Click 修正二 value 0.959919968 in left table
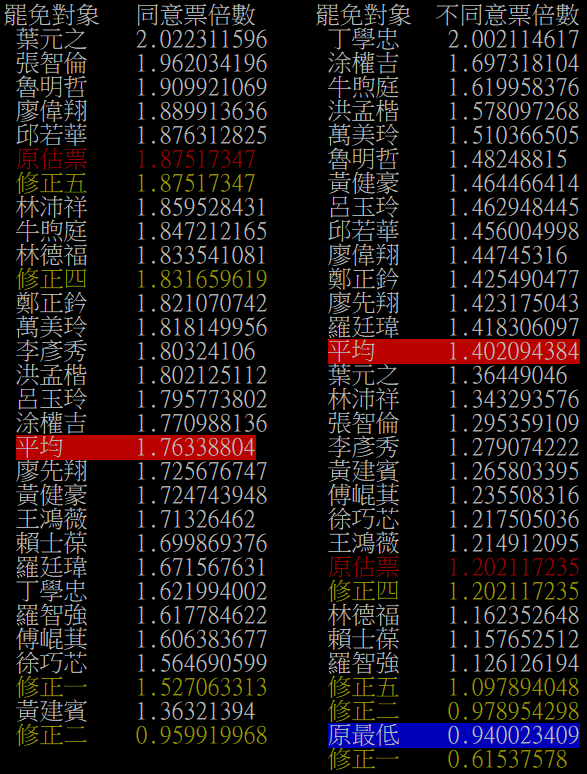This screenshot has width=587, height=774. click(x=201, y=735)
